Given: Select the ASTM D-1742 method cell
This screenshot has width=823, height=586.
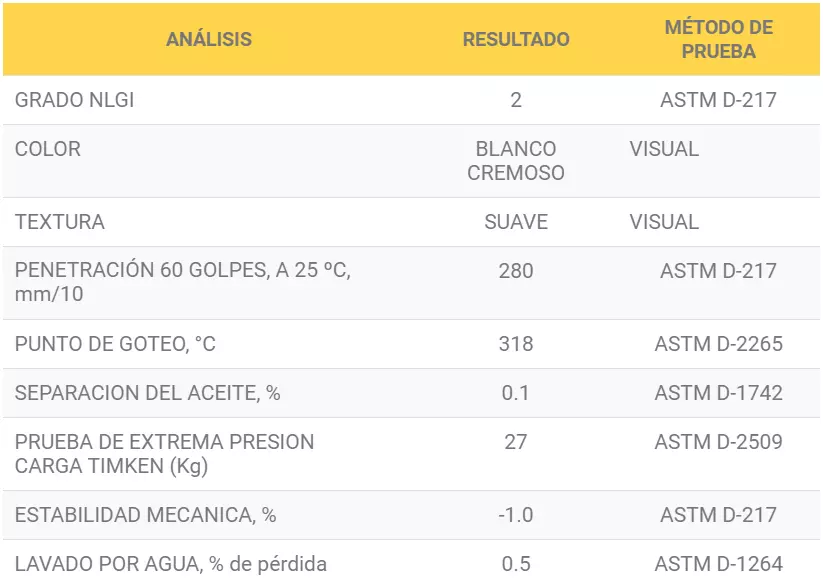Looking at the screenshot, I should point(719,393).
